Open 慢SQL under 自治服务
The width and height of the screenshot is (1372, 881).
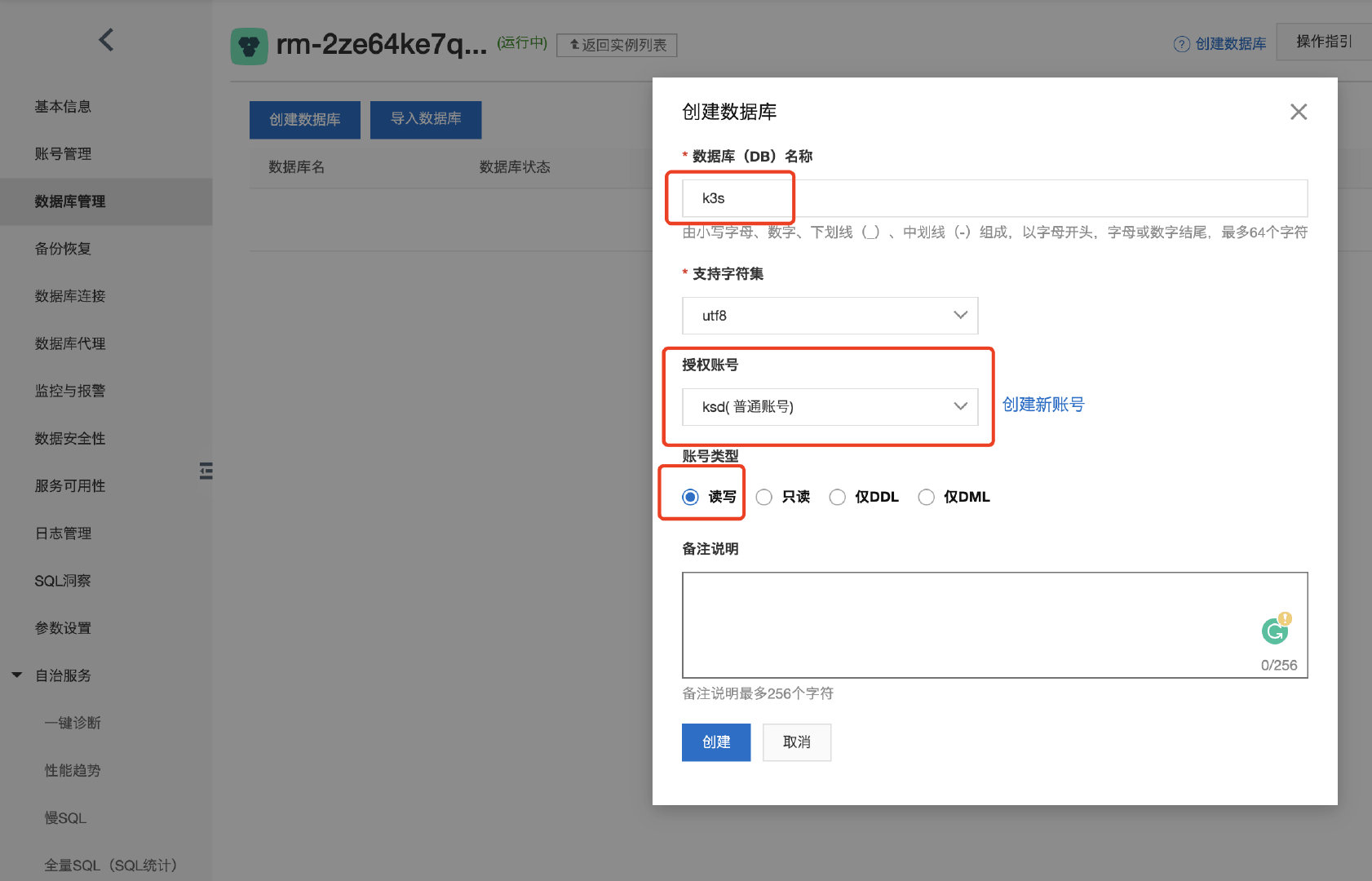(x=65, y=817)
